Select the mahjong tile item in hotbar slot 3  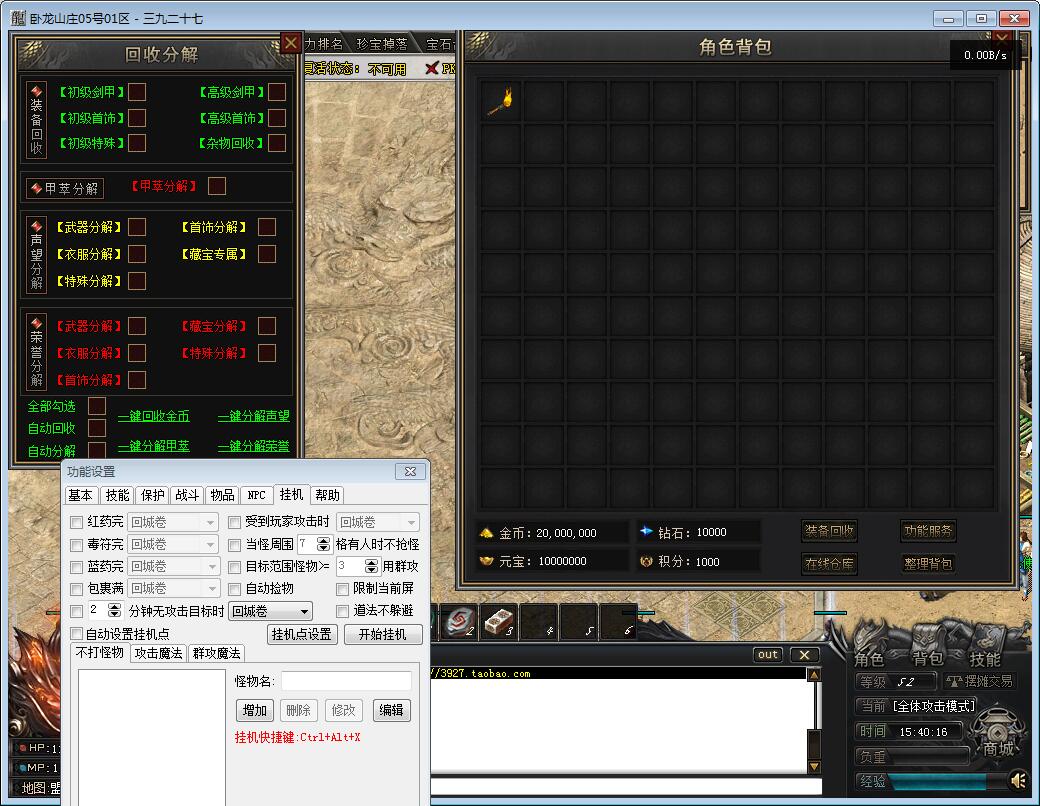pos(499,622)
